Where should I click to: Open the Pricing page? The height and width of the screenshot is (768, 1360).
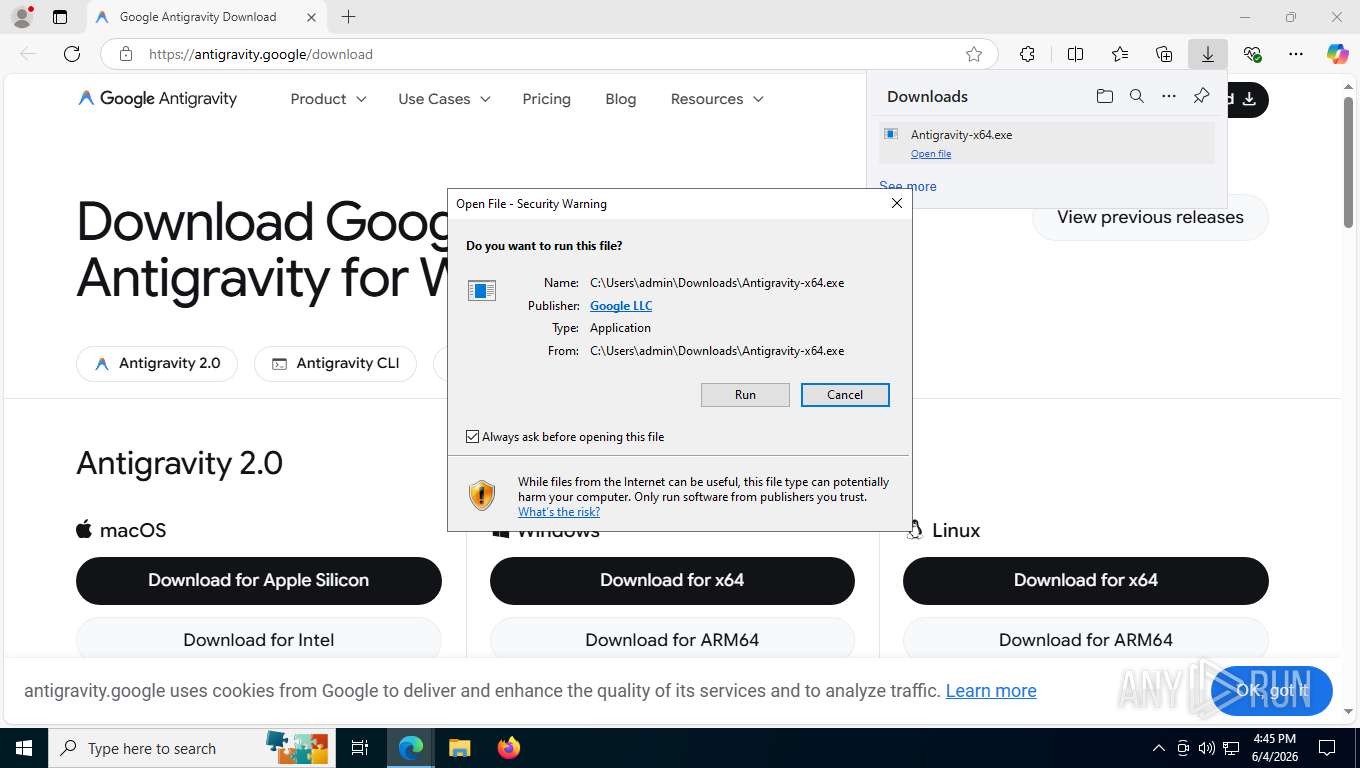tap(546, 99)
